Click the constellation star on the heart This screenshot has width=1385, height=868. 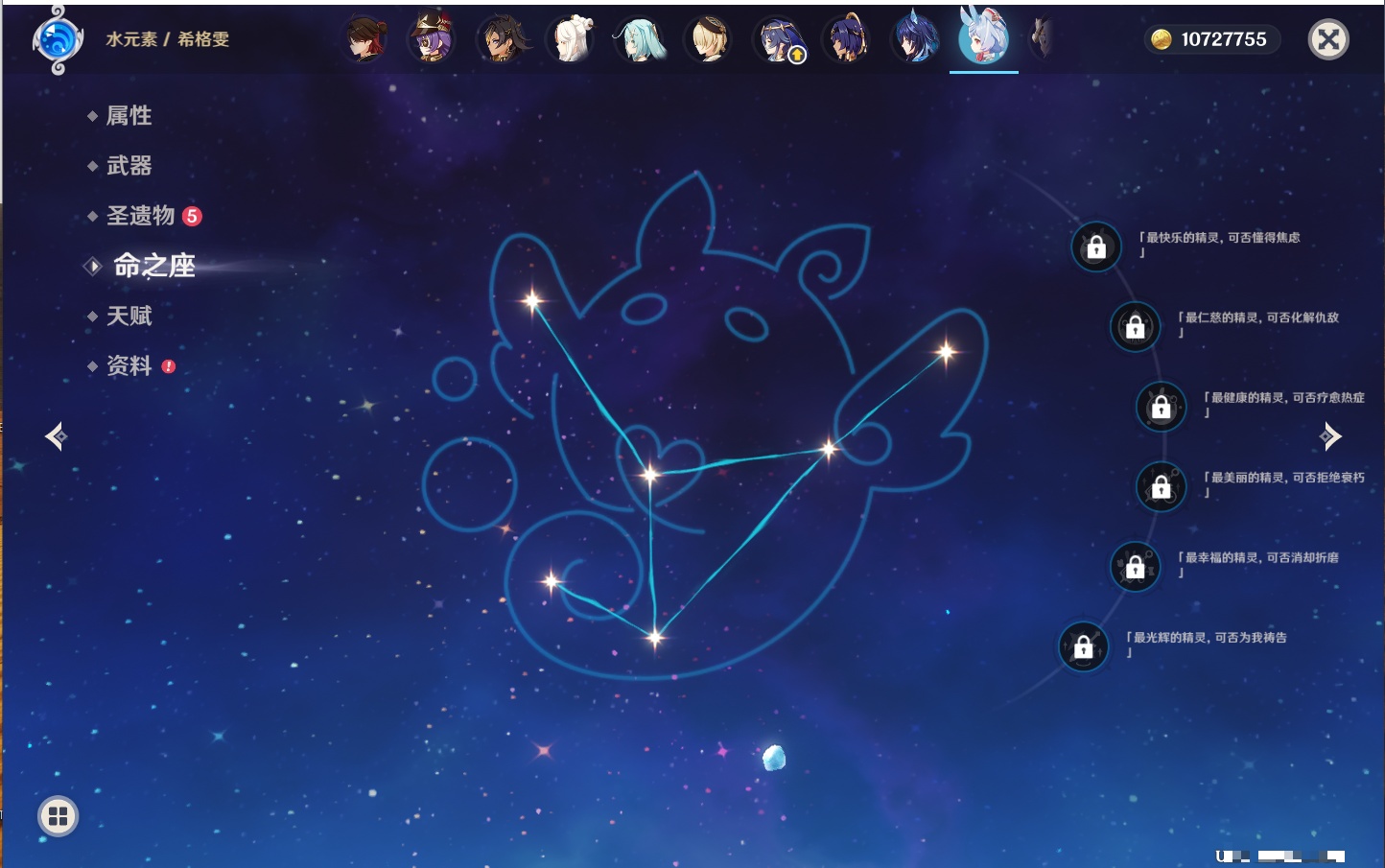coord(650,474)
